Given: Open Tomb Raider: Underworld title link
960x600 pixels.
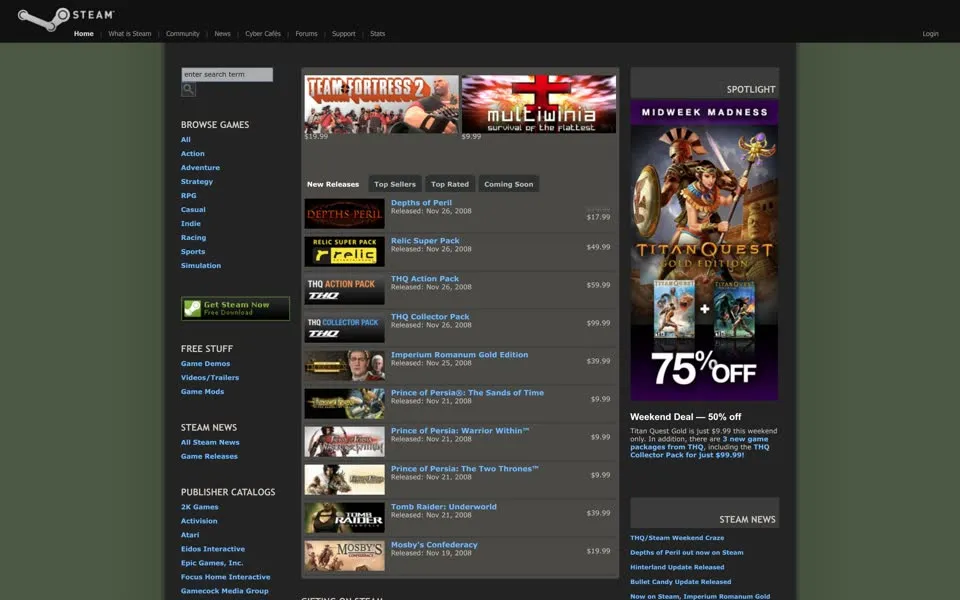Looking at the screenshot, I should pos(444,506).
